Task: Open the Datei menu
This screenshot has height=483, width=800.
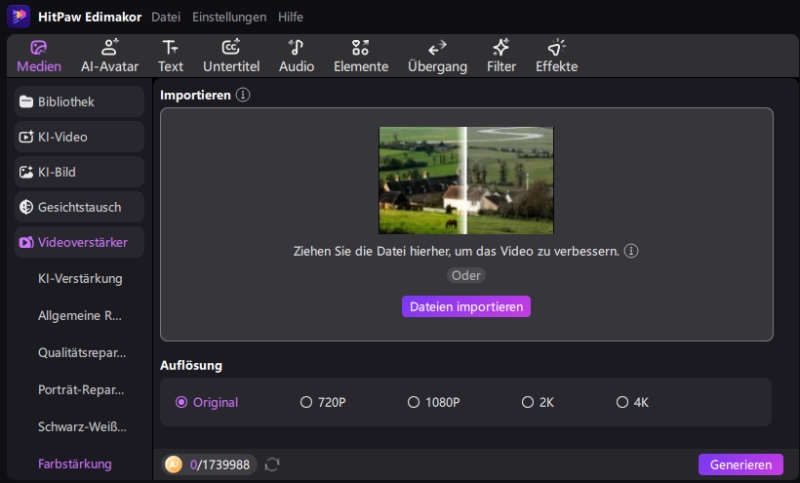Action: pos(167,17)
